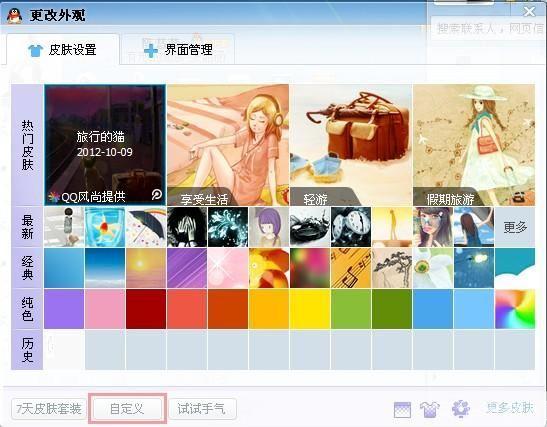The width and height of the screenshot is (547, 427).
Task: Choose the teal cloud skin in the 经典 row
Action: coord(515,268)
